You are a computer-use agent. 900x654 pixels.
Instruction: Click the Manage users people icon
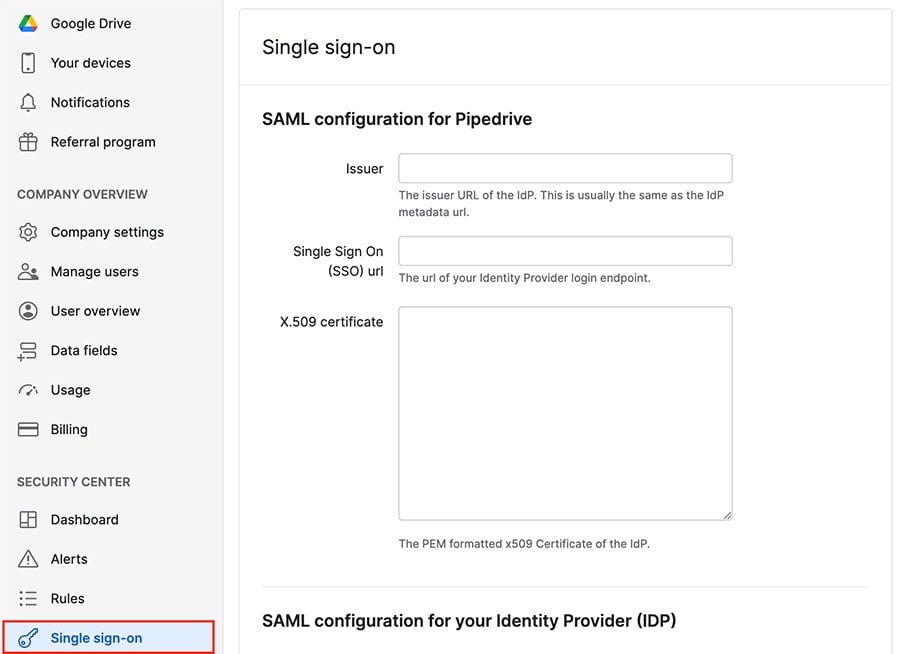tap(28, 271)
